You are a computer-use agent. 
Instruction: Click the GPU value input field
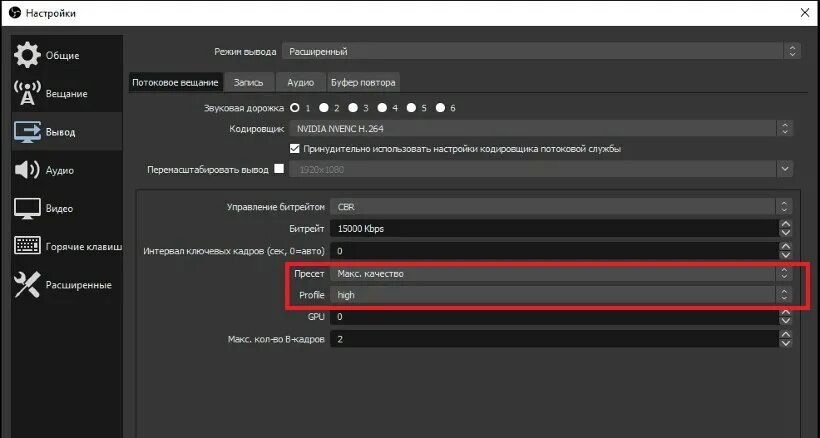pos(554,317)
